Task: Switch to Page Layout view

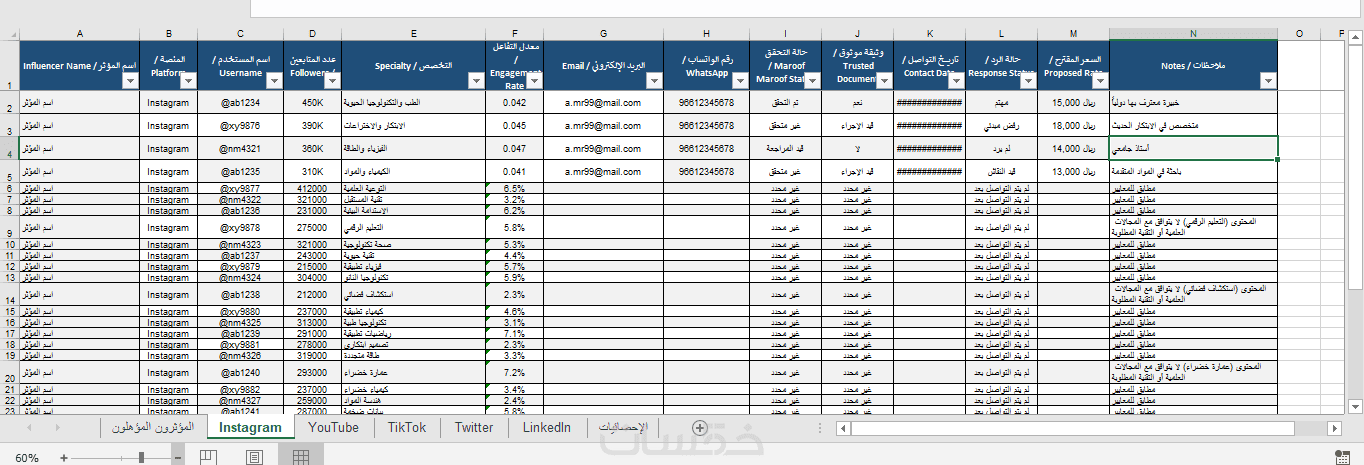Action: [x=255, y=457]
